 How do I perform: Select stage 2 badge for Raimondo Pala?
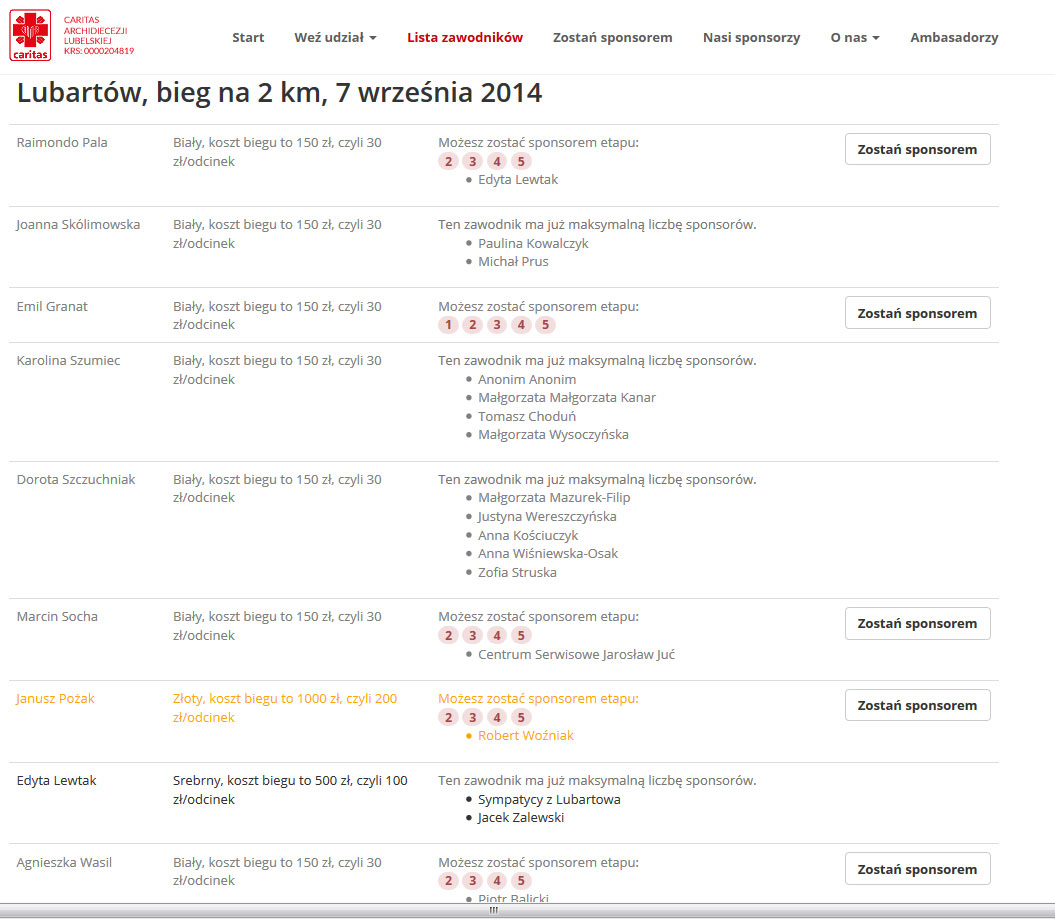[x=448, y=161]
